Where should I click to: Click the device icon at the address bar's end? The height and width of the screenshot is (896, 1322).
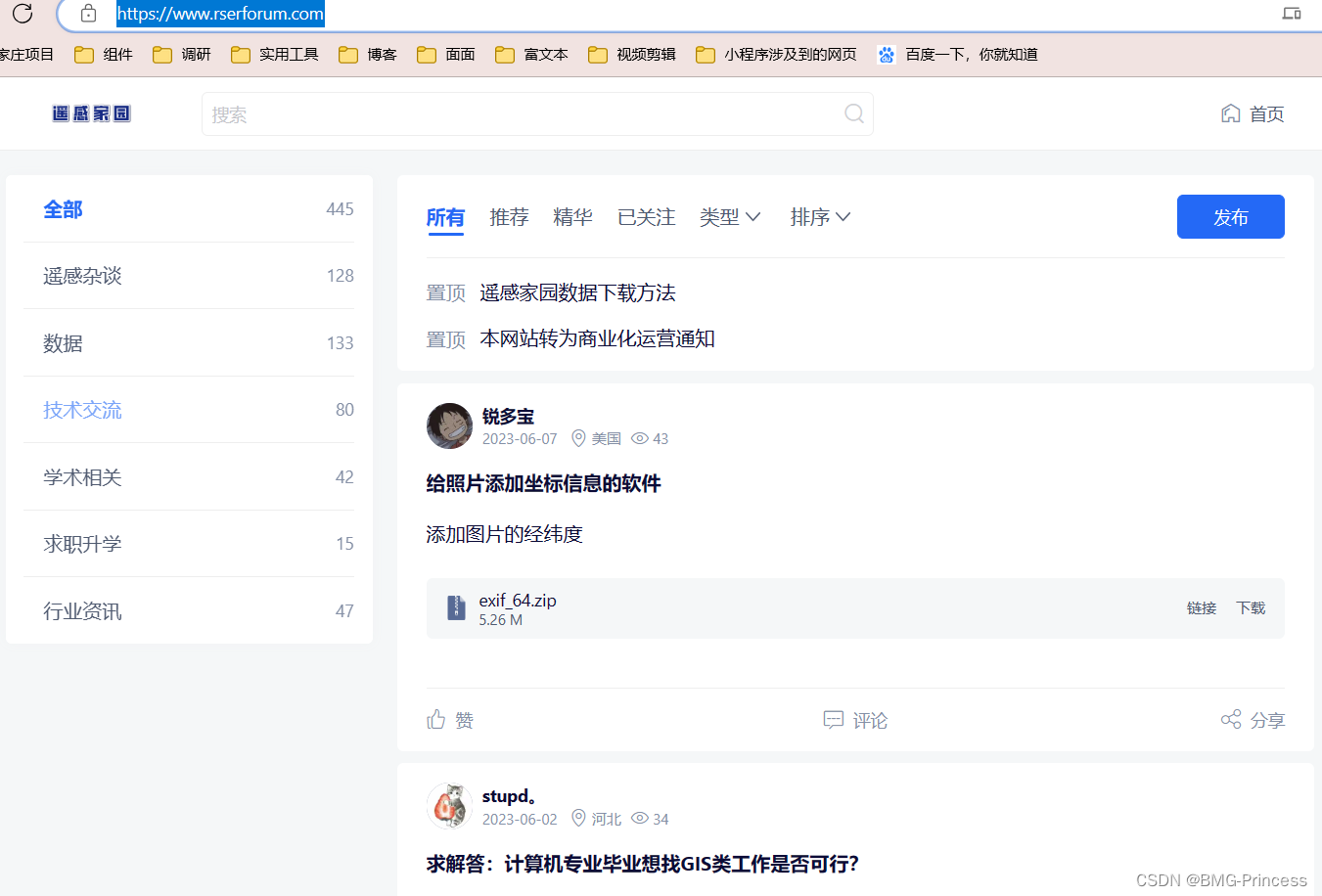[x=1292, y=14]
